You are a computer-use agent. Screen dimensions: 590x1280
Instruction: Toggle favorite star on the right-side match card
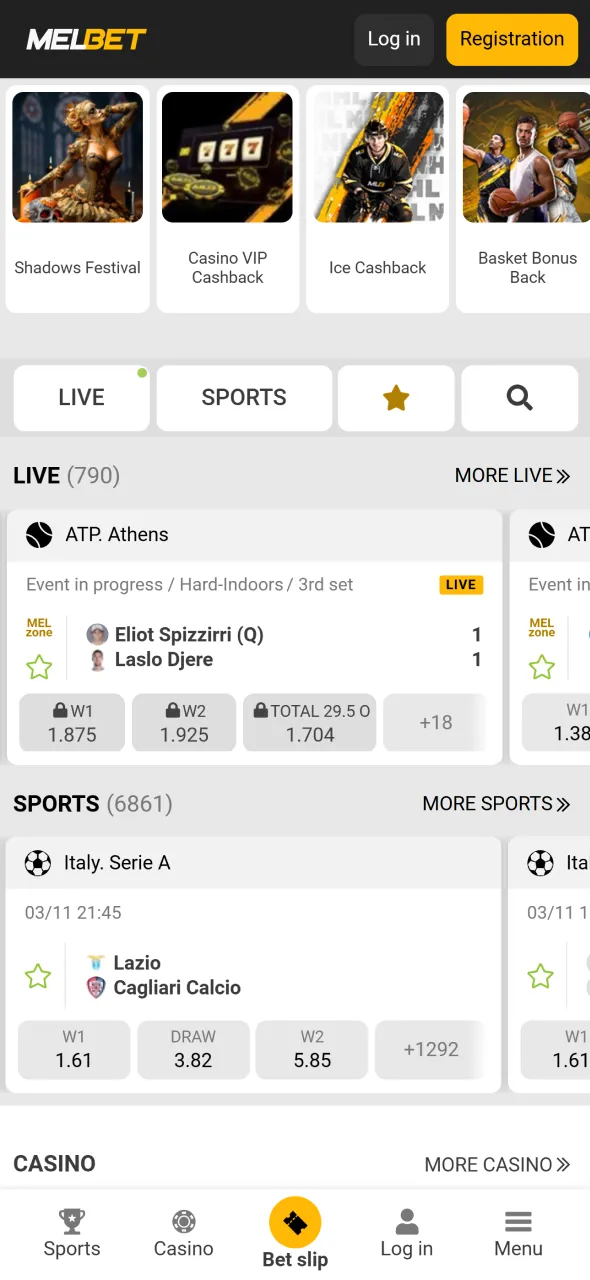pos(542,667)
